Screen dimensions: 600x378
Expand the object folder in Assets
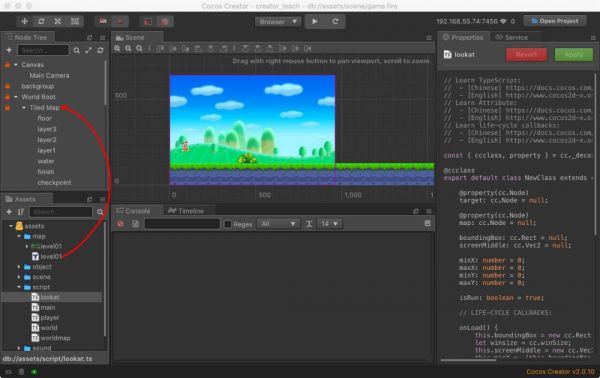coord(19,267)
